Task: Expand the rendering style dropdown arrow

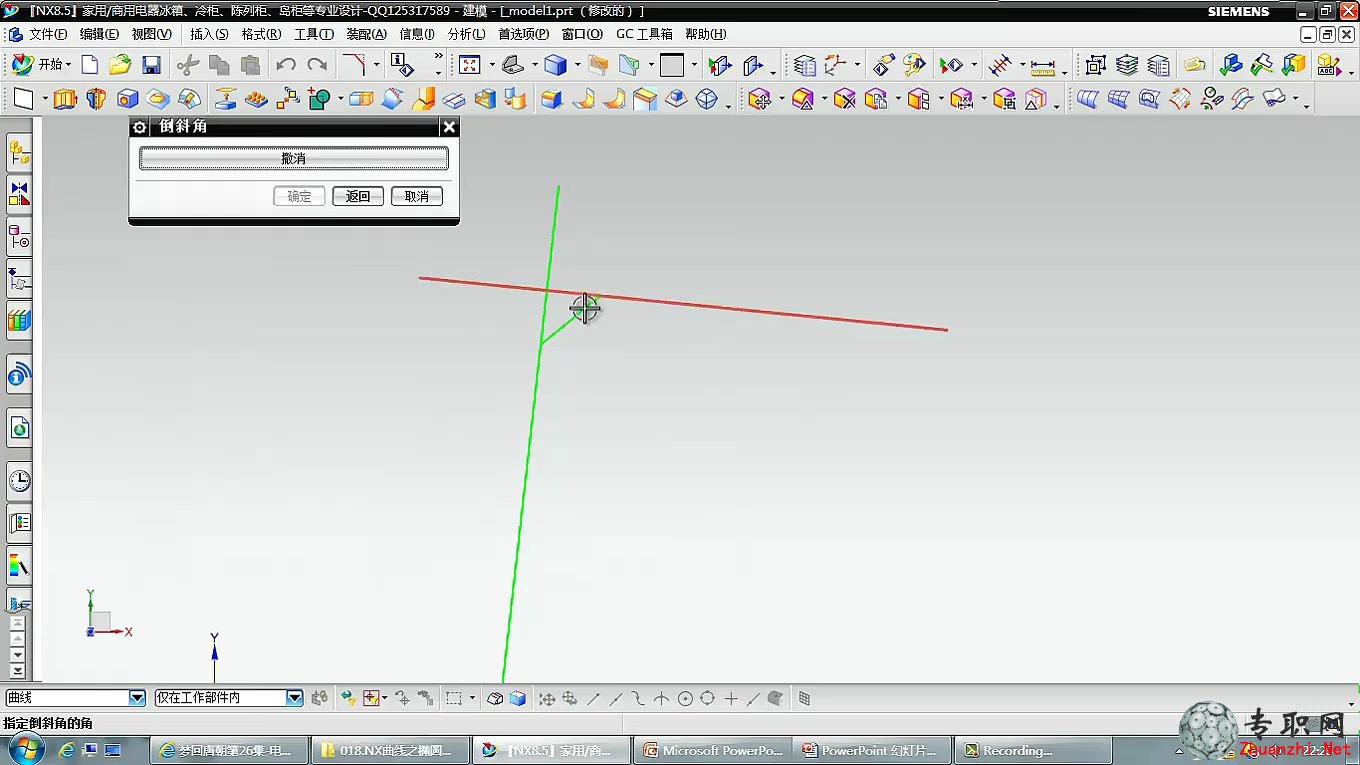Action: (x=577, y=65)
